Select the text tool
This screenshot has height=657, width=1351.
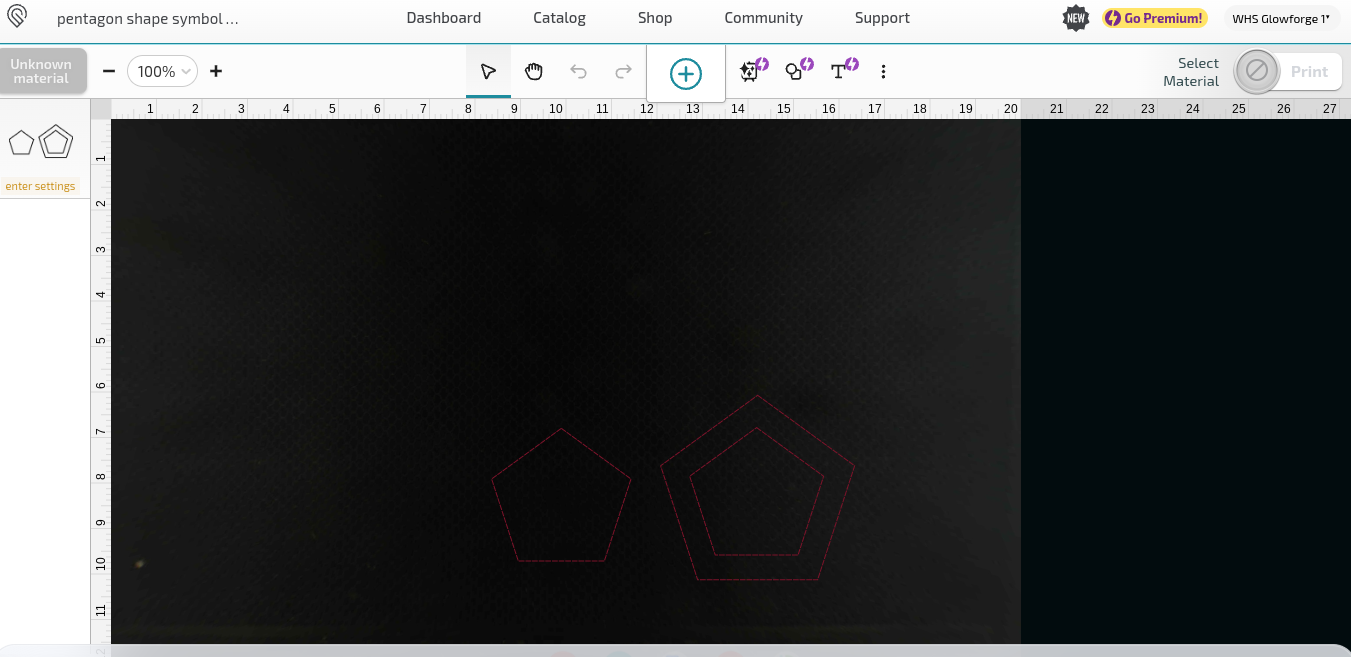(x=839, y=71)
